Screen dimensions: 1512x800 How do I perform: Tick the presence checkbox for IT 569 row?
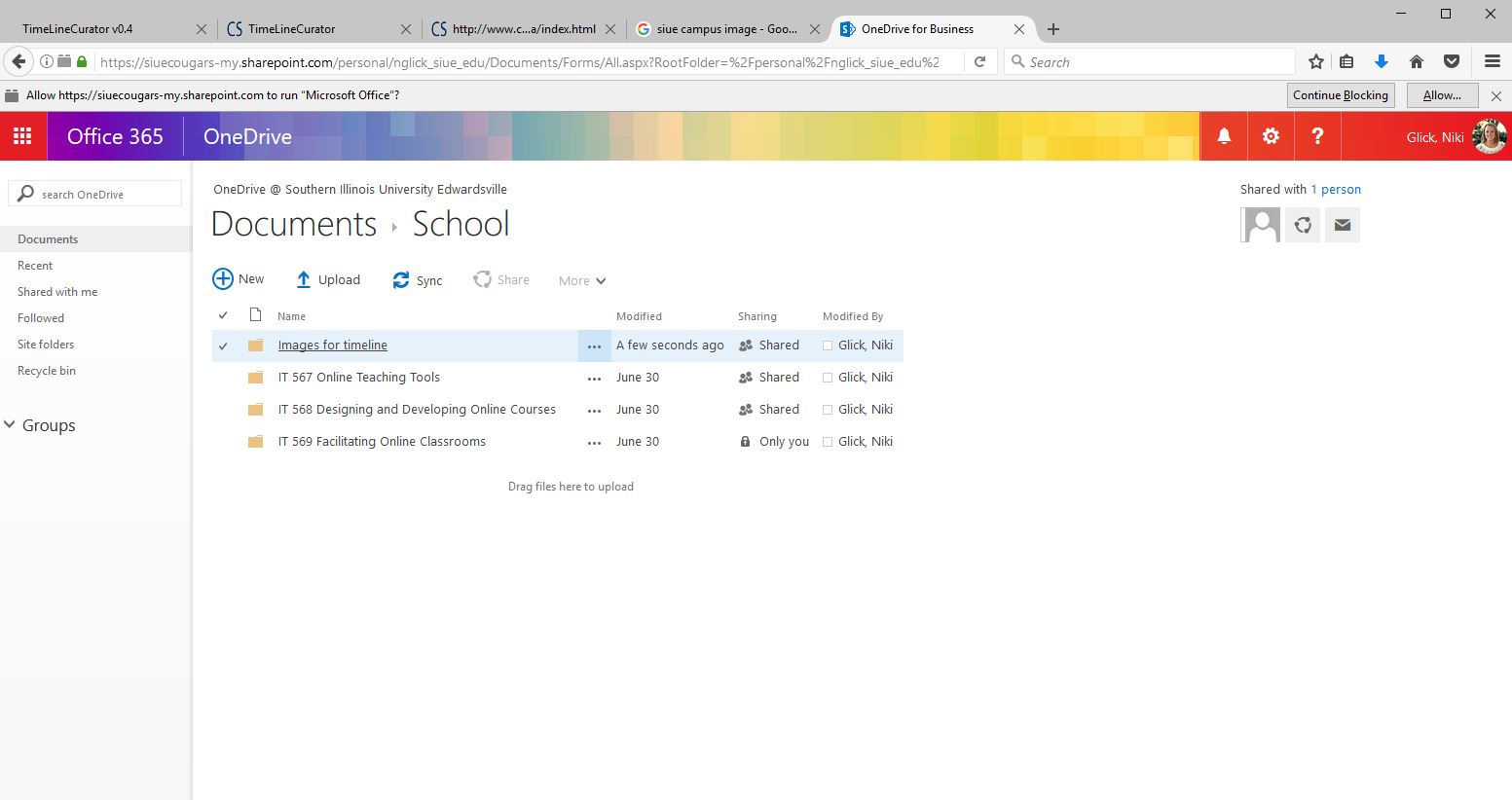[828, 442]
